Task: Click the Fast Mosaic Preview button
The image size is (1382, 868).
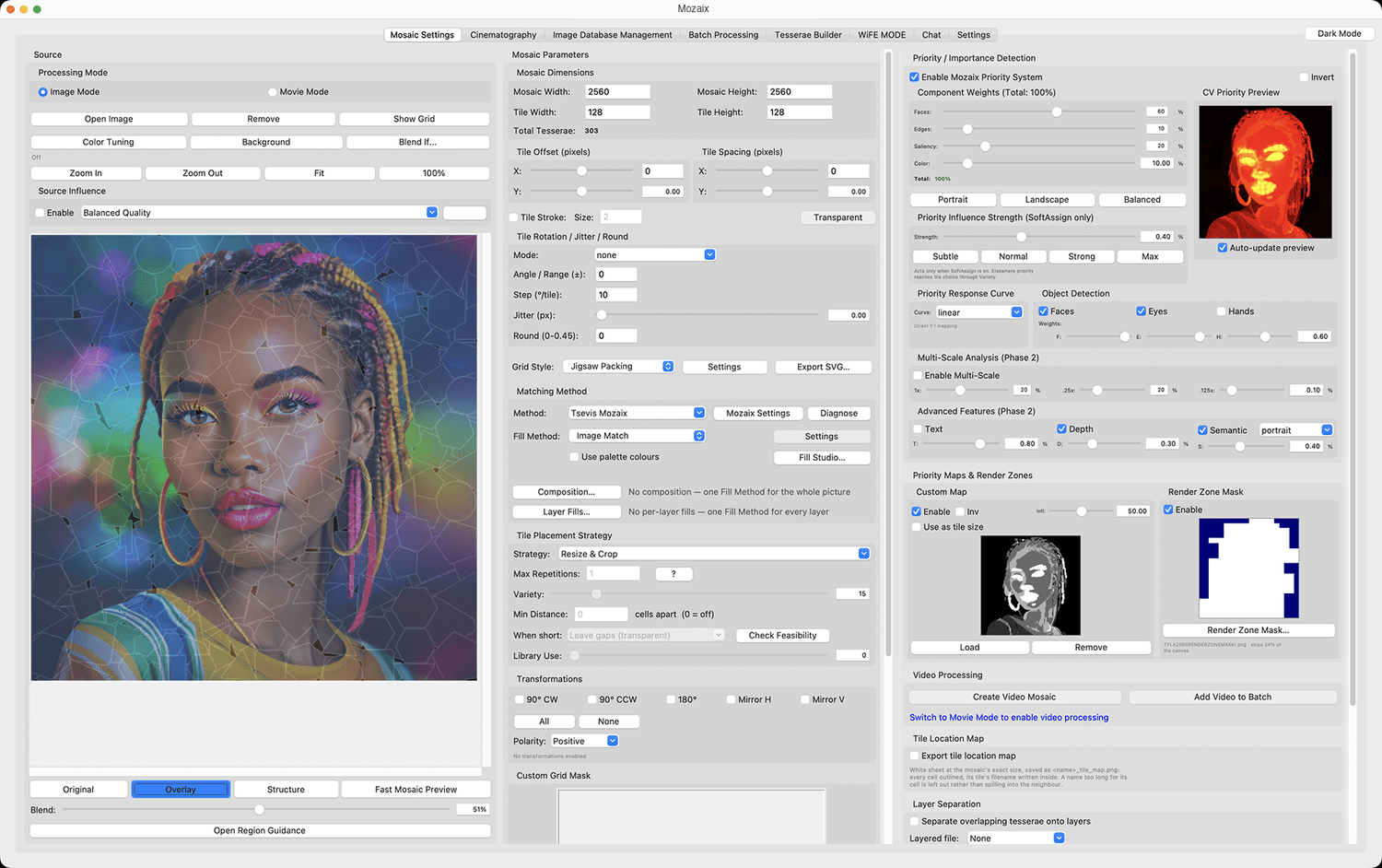Action: pyautogui.click(x=416, y=790)
